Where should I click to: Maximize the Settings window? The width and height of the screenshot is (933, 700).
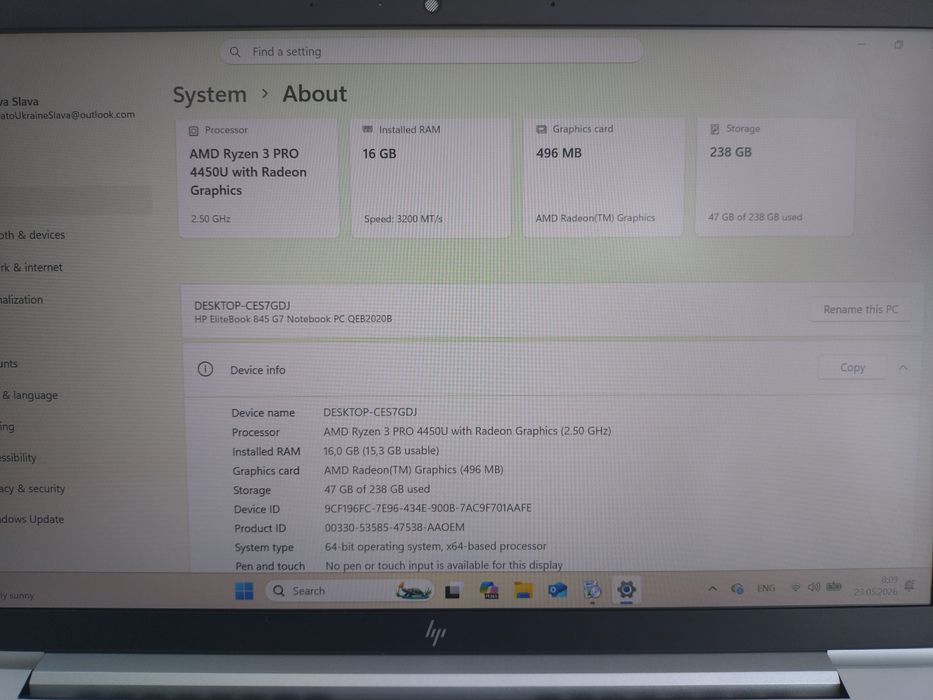898,45
